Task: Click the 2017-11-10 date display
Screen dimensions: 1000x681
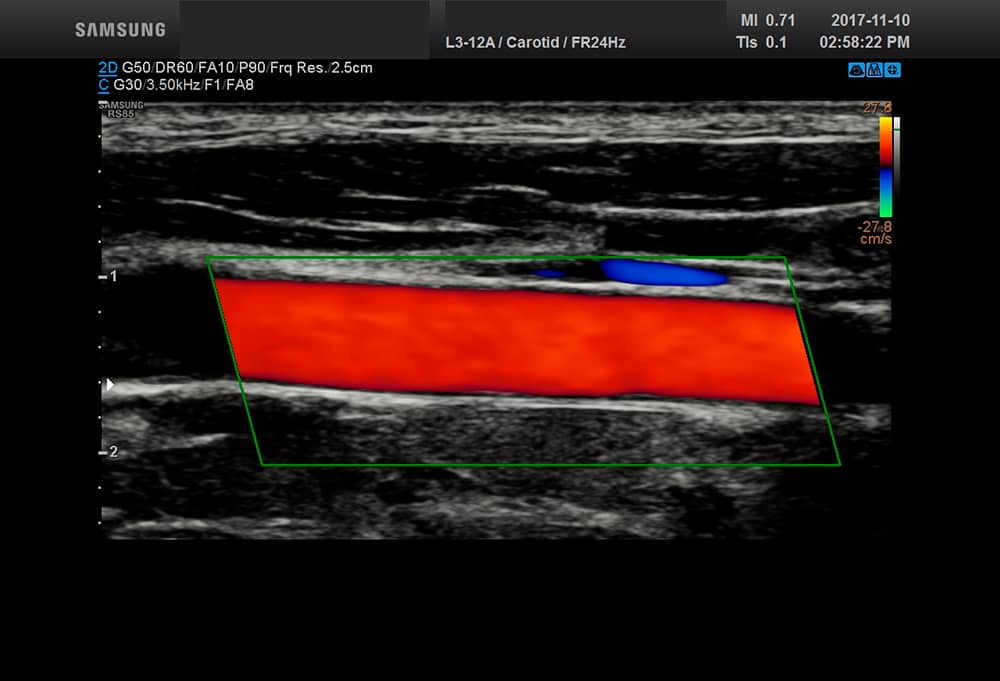Action: [x=870, y=20]
